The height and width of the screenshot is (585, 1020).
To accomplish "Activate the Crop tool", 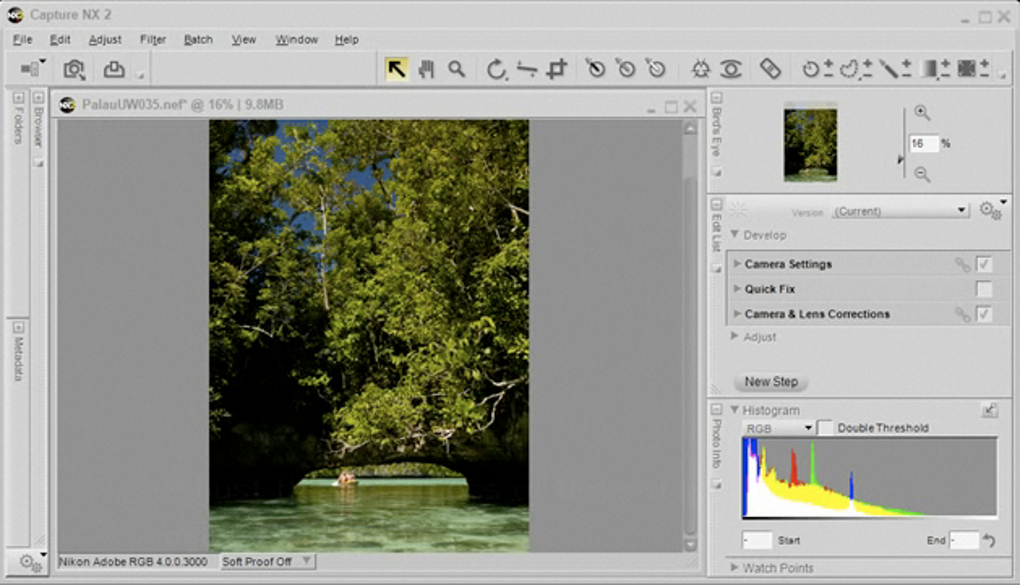I will [x=558, y=69].
